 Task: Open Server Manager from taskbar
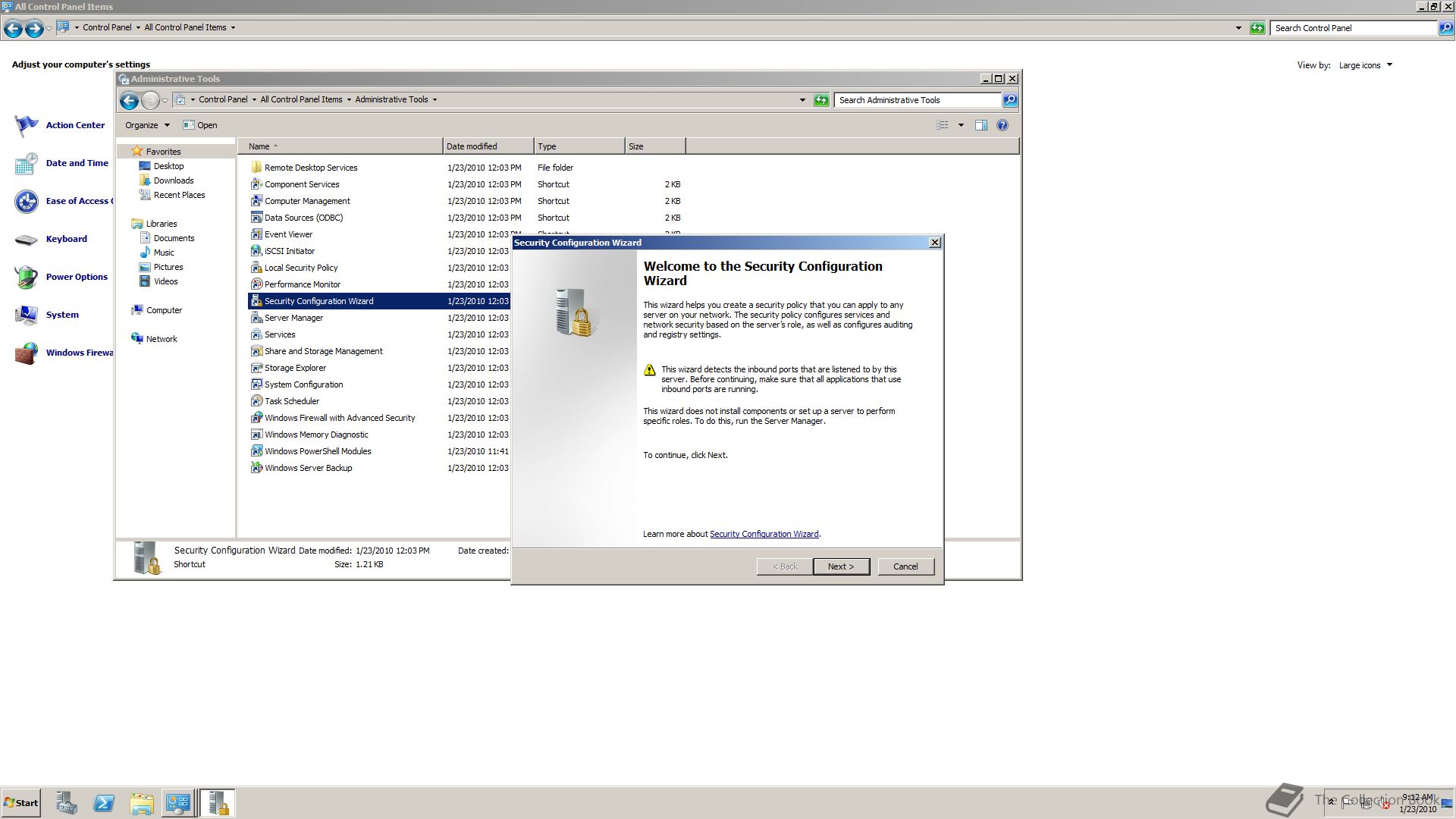click(x=66, y=803)
